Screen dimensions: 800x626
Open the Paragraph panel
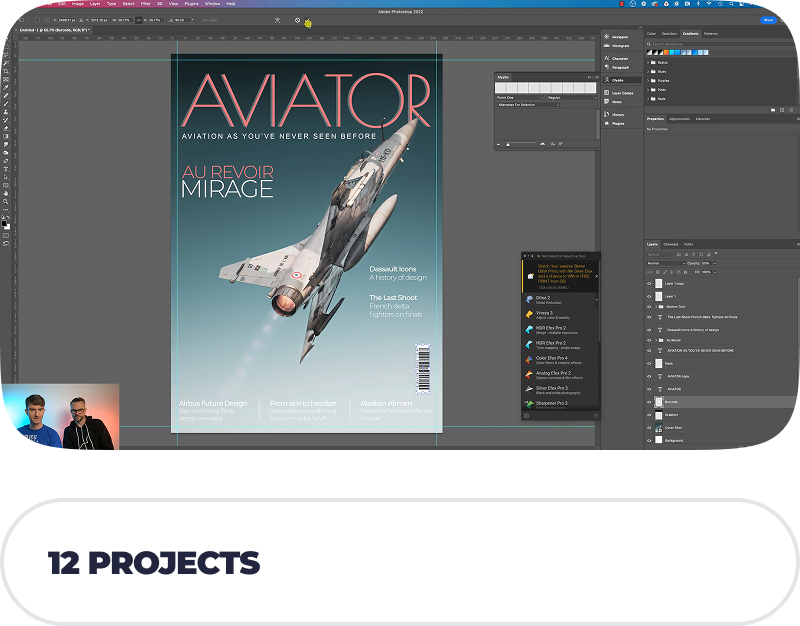coord(616,67)
